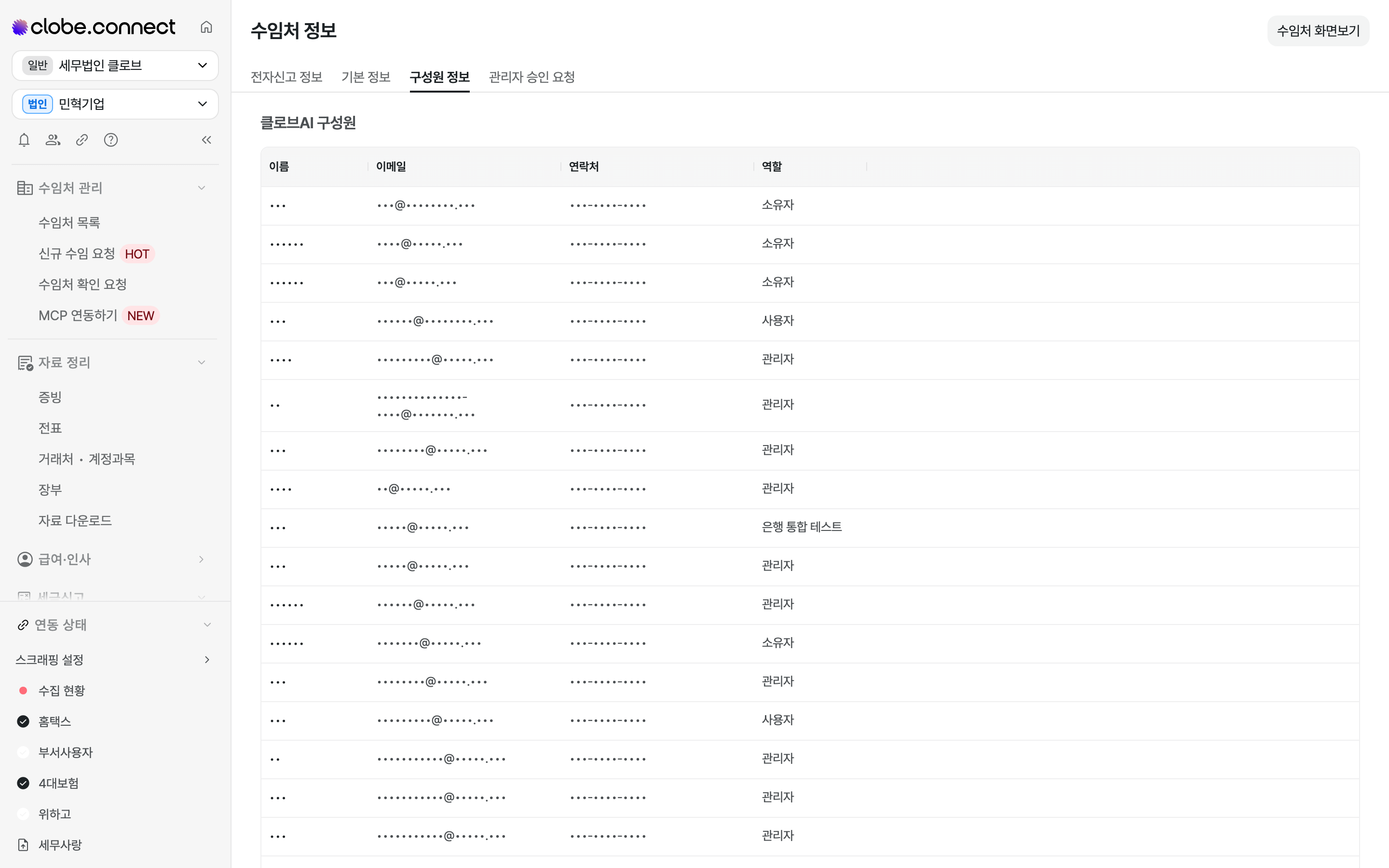The height and width of the screenshot is (868, 1389).
Task: Click the link chain icon in sidebar
Action: [82, 139]
